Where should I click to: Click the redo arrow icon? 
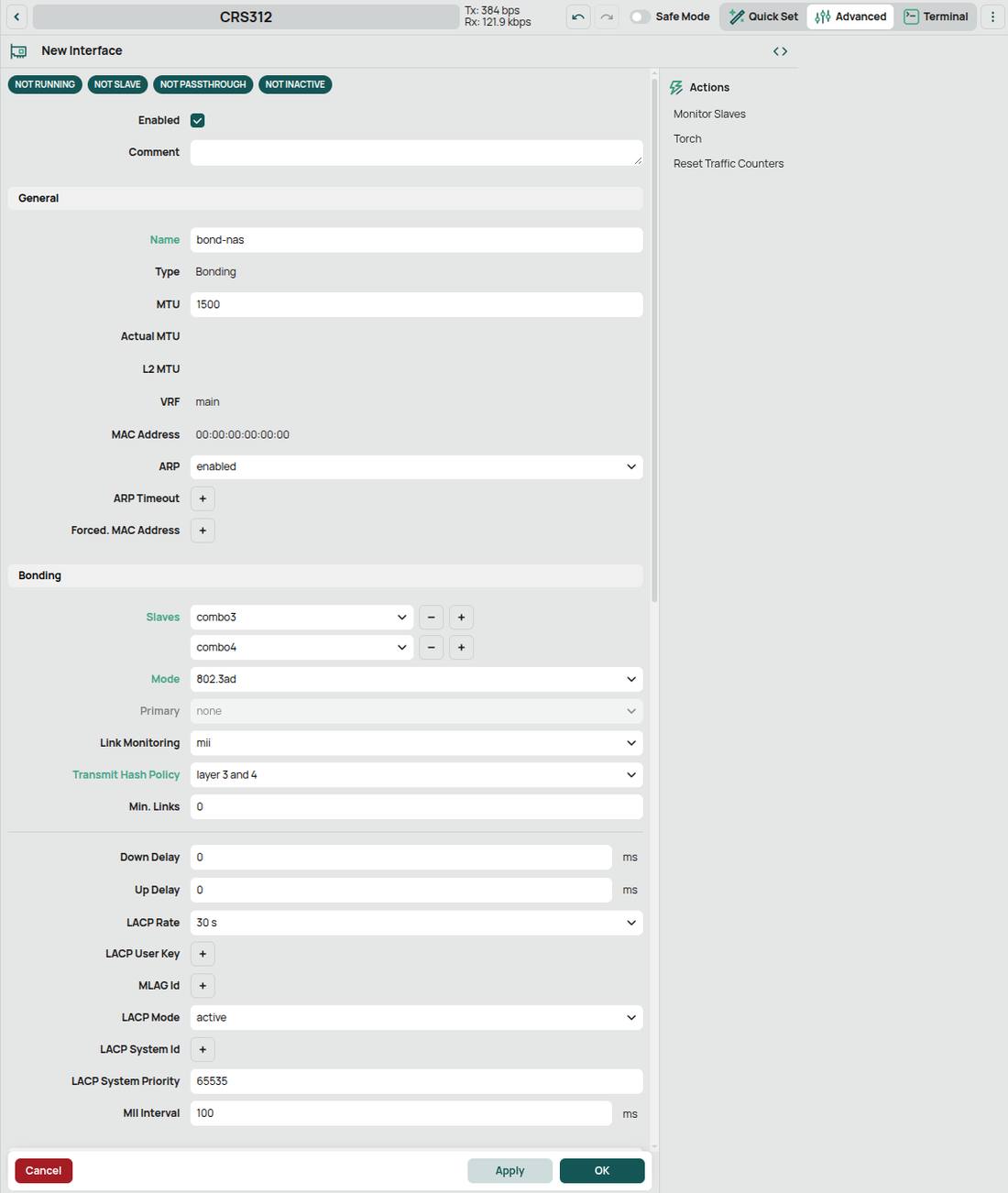pos(607,16)
